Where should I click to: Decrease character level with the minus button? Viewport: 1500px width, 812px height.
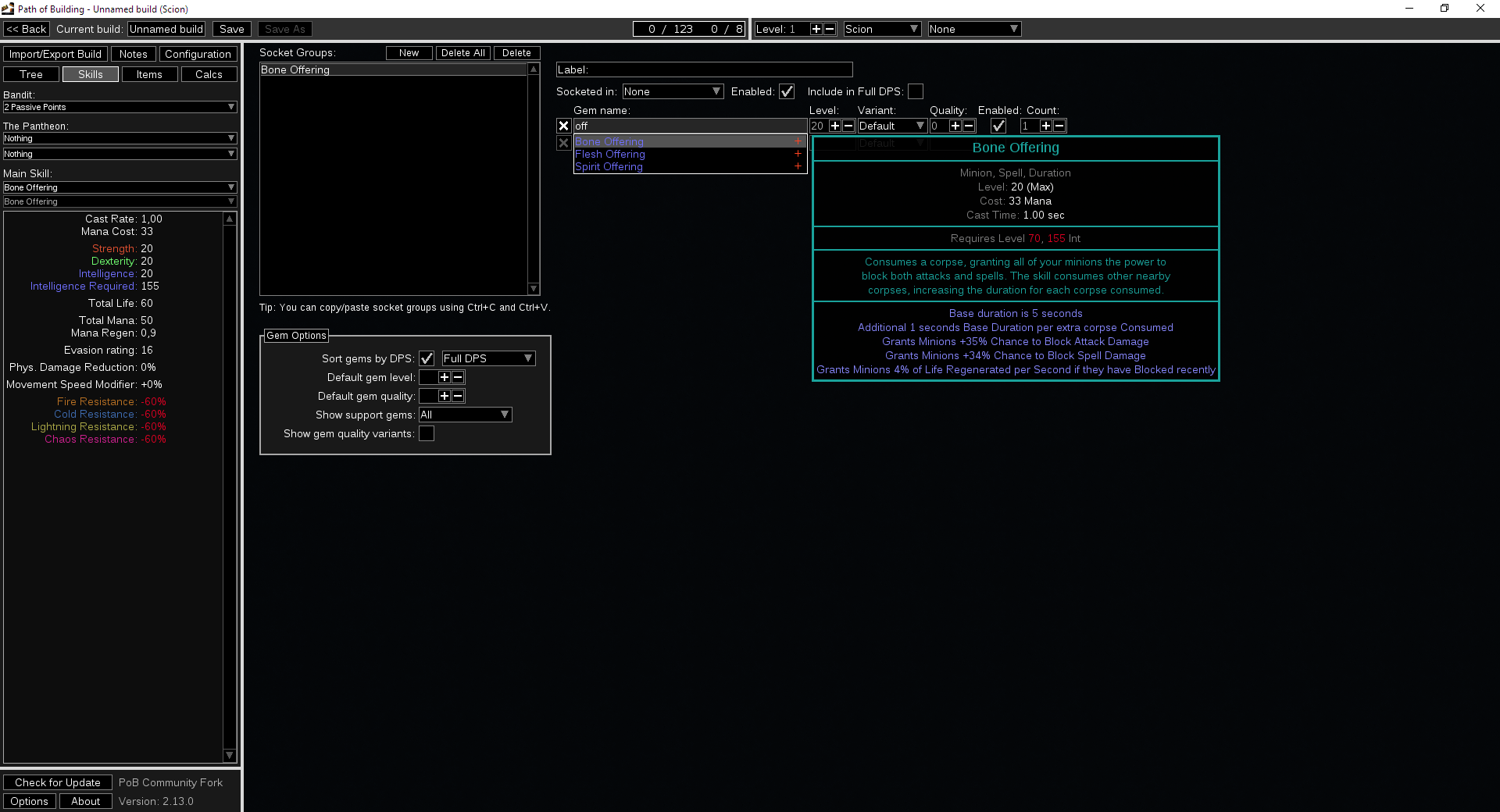coord(830,29)
